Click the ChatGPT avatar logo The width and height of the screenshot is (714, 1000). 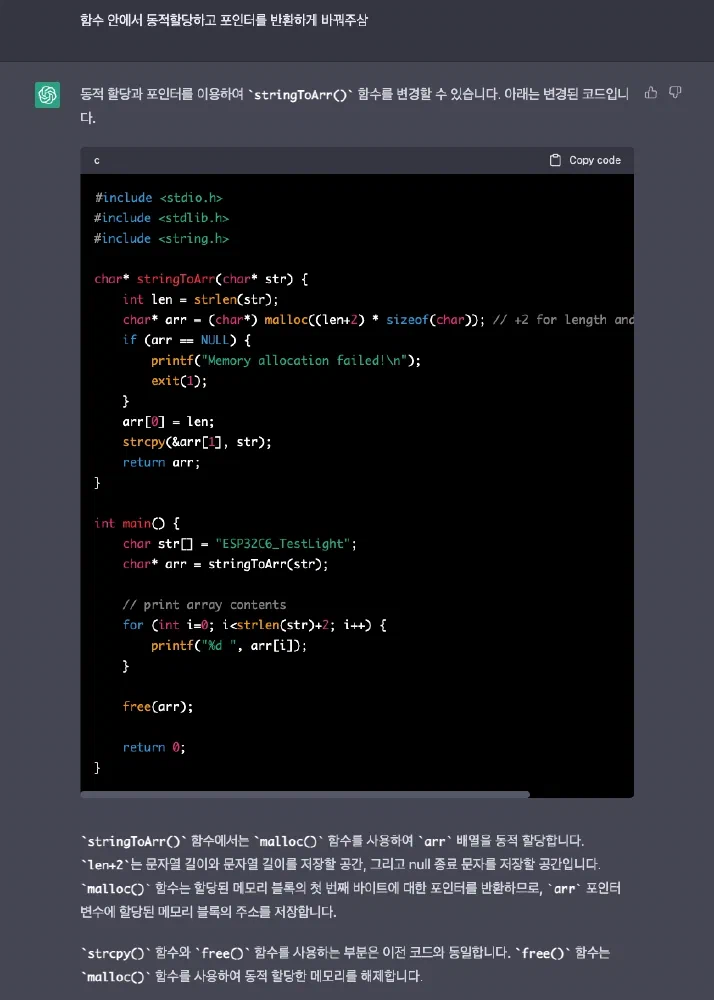pyautogui.click(x=47, y=95)
